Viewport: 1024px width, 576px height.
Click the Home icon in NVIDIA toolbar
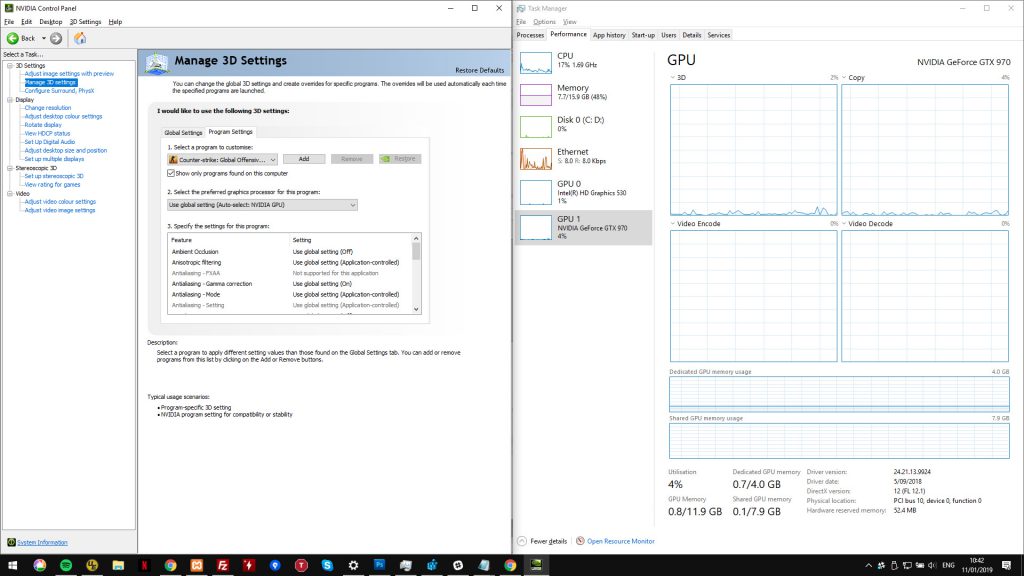click(x=80, y=39)
